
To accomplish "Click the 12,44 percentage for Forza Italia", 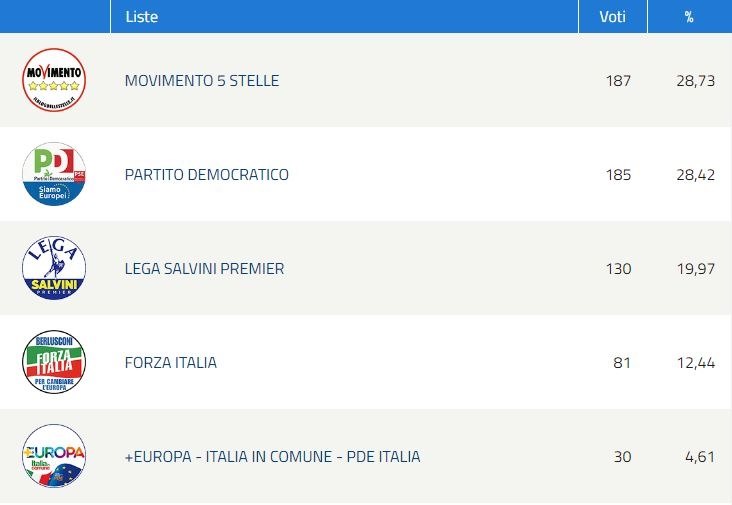I will tap(696, 363).
